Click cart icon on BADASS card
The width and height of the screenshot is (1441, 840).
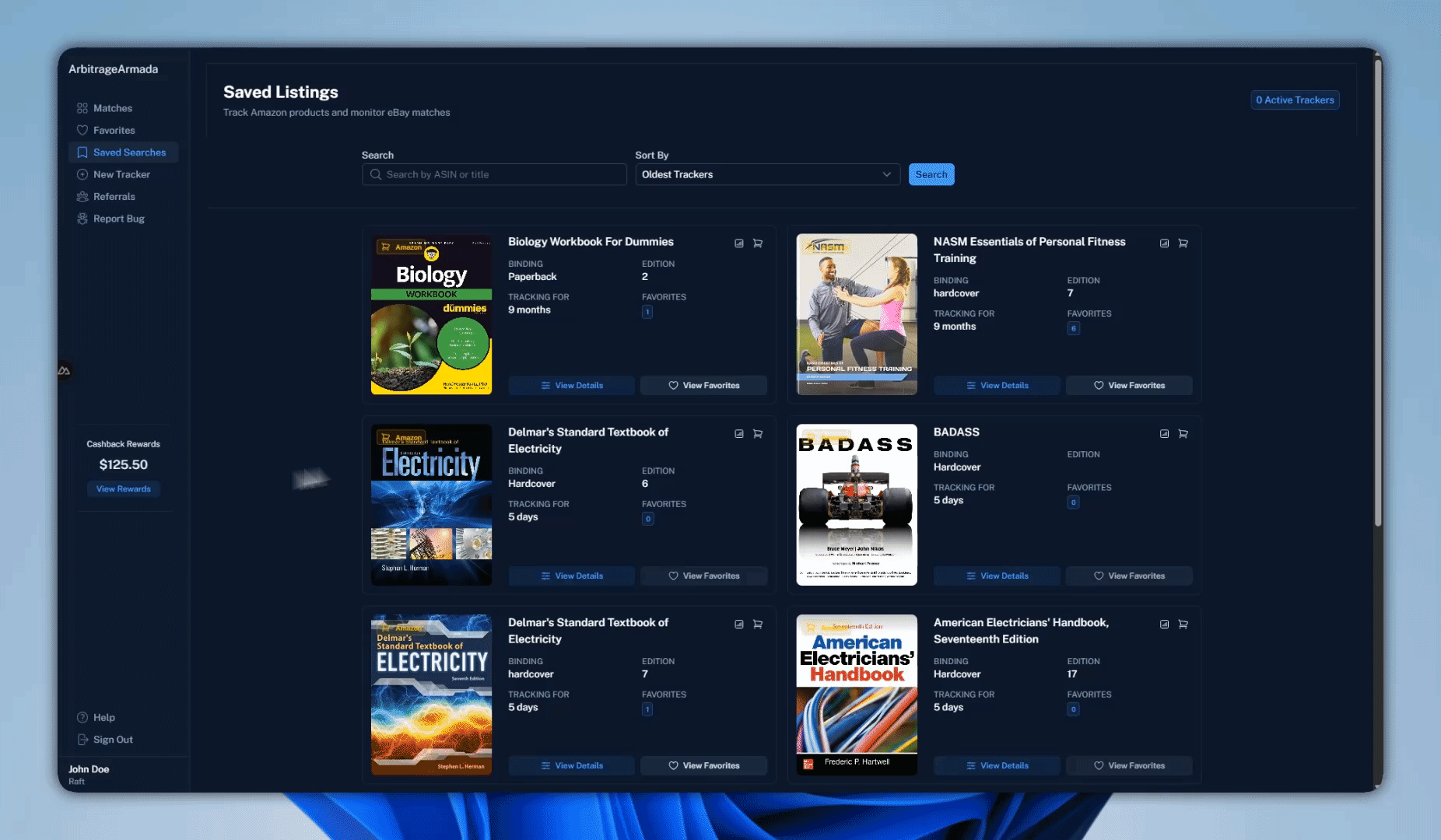point(1183,434)
